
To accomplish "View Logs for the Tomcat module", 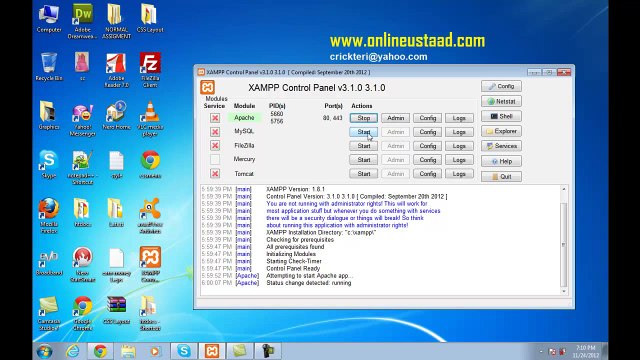I will (459, 173).
